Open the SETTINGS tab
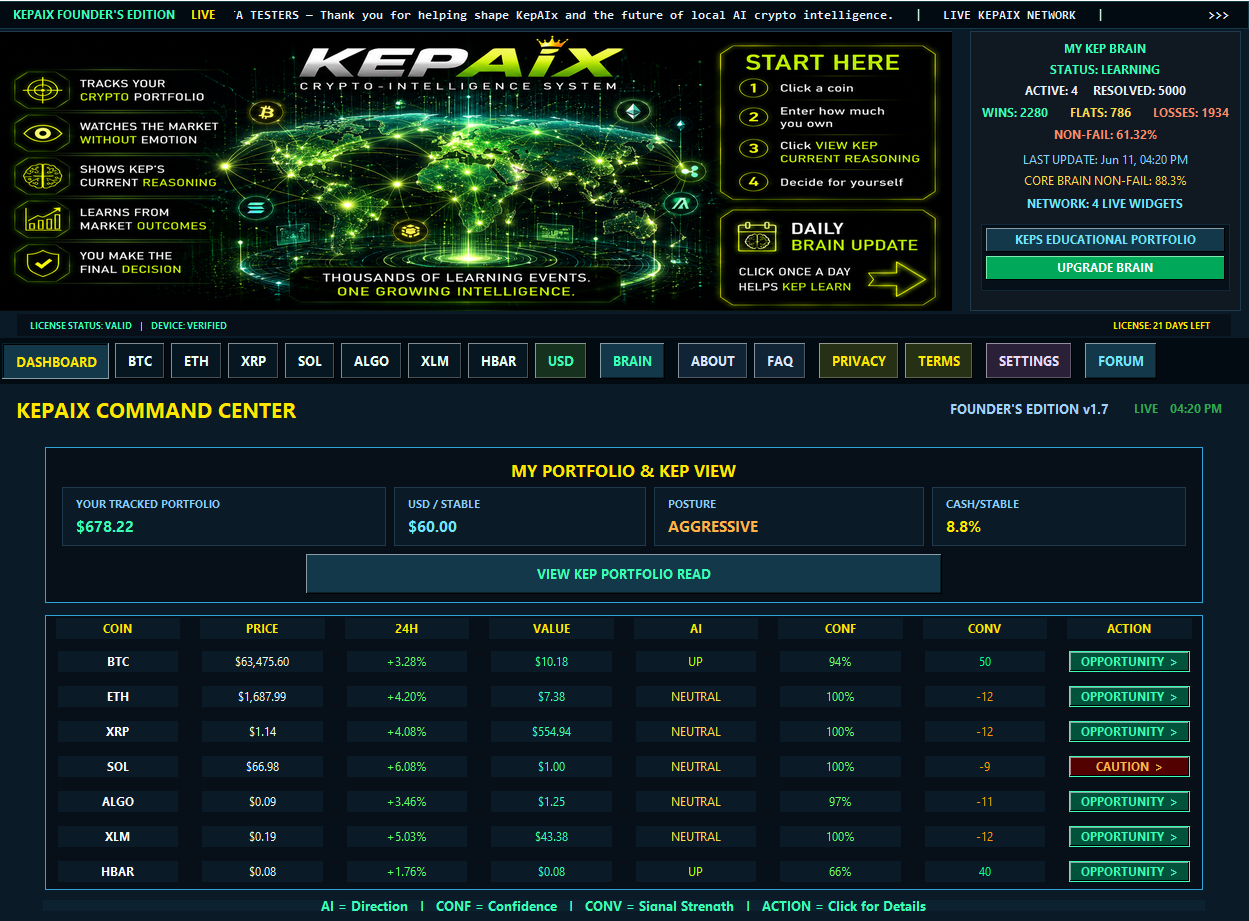Screen dimensions: 1249x921 (1029, 361)
